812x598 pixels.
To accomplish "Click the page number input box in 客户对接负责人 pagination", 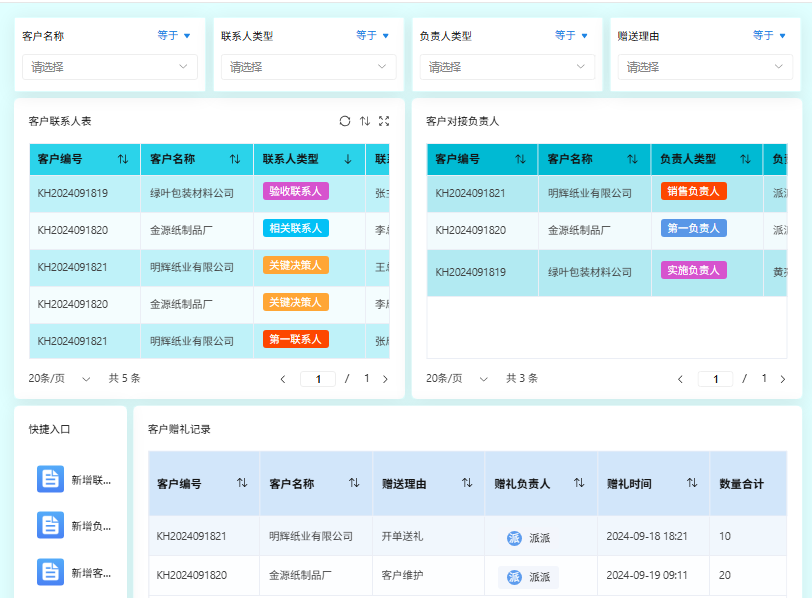I will [715, 378].
